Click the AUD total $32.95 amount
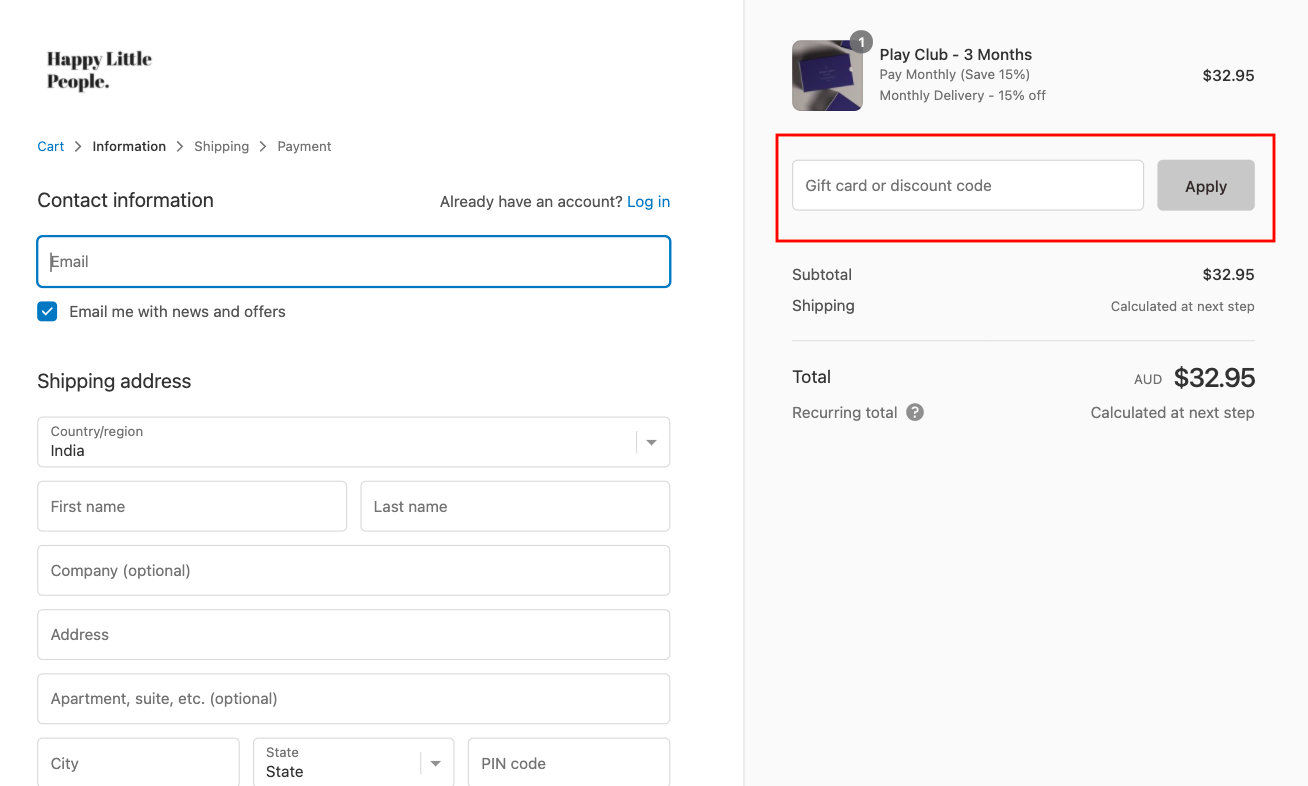The width and height of the screenshot is (1308, 786). (1214, 377)
